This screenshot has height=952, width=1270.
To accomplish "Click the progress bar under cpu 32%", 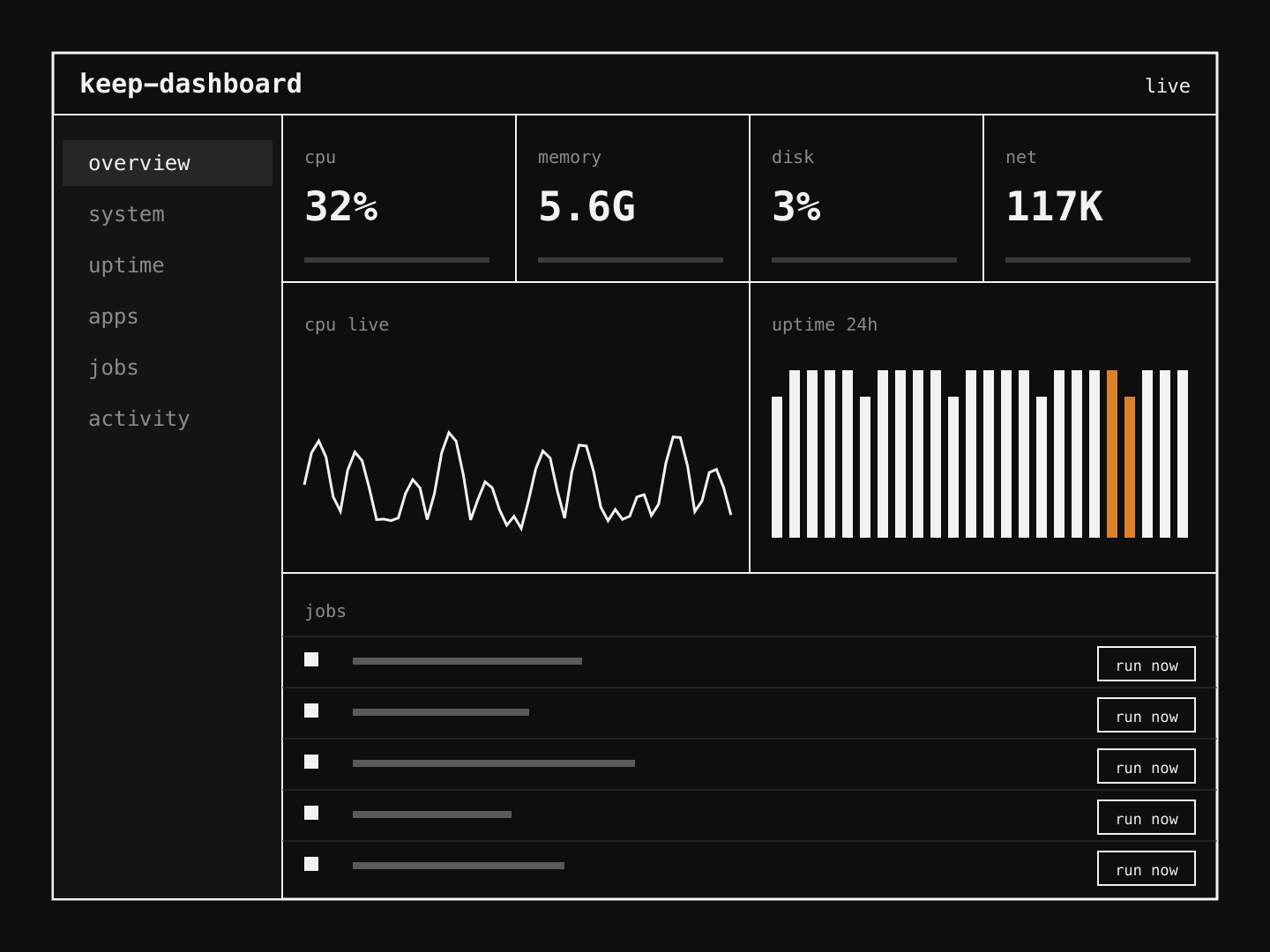I will point(397,260).
